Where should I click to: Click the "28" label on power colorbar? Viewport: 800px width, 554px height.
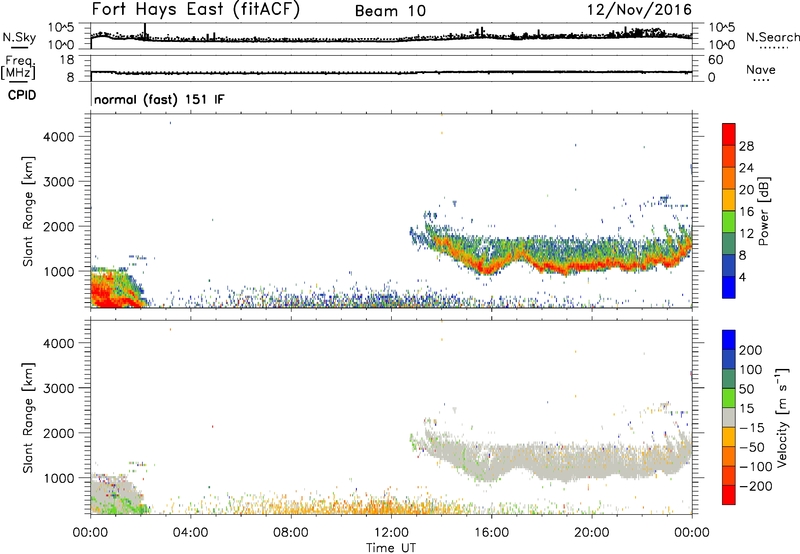746,146
